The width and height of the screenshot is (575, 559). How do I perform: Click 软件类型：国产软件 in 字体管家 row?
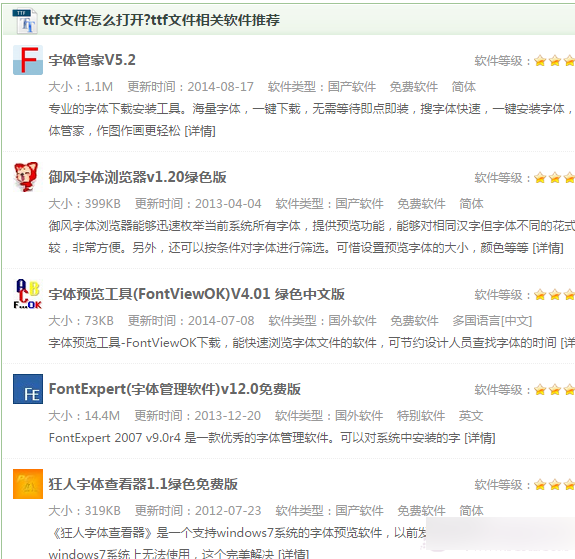point(322,87)
